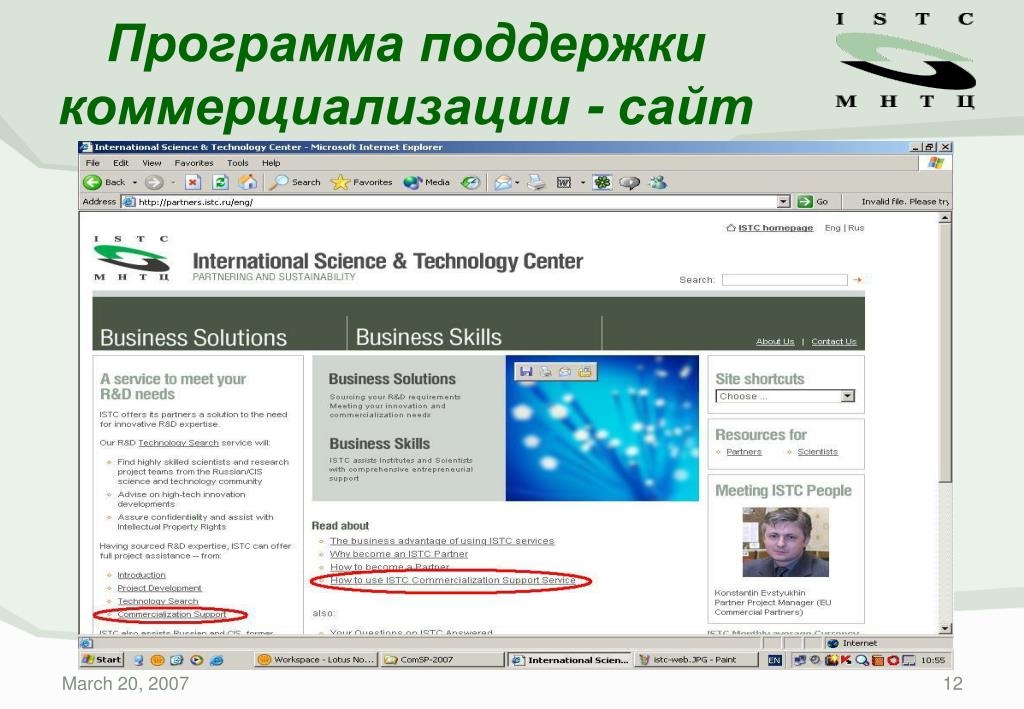Select the Business Solutions tab
The width and height of the screenshot is (1024, 709).
tap(193, 338)
